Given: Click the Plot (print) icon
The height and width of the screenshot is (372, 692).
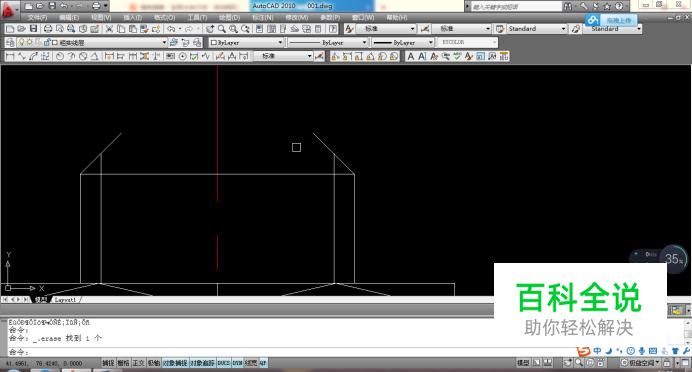Looking at the screenshot, I should tap(48, 29).
